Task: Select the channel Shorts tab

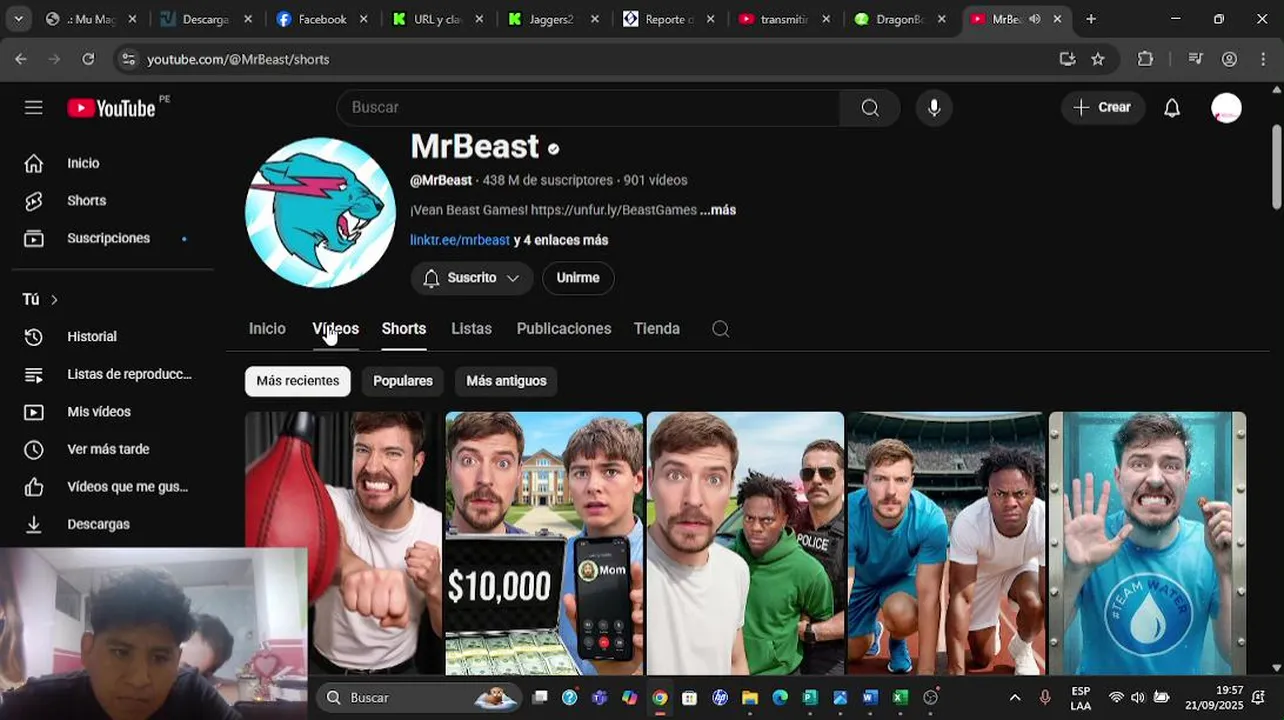Action: pyautogui.click(x=404, y=329)
